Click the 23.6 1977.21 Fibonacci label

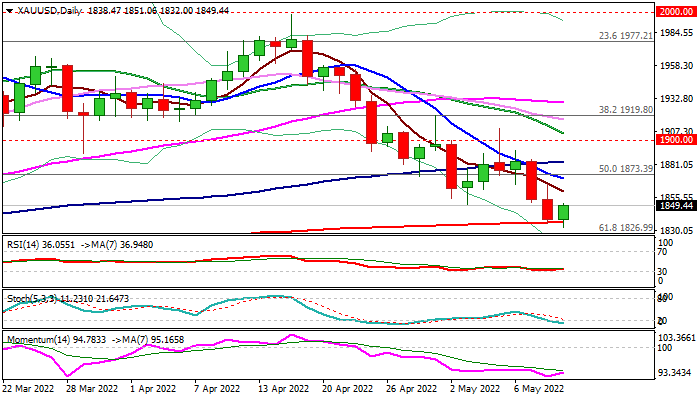coord(625,35)
